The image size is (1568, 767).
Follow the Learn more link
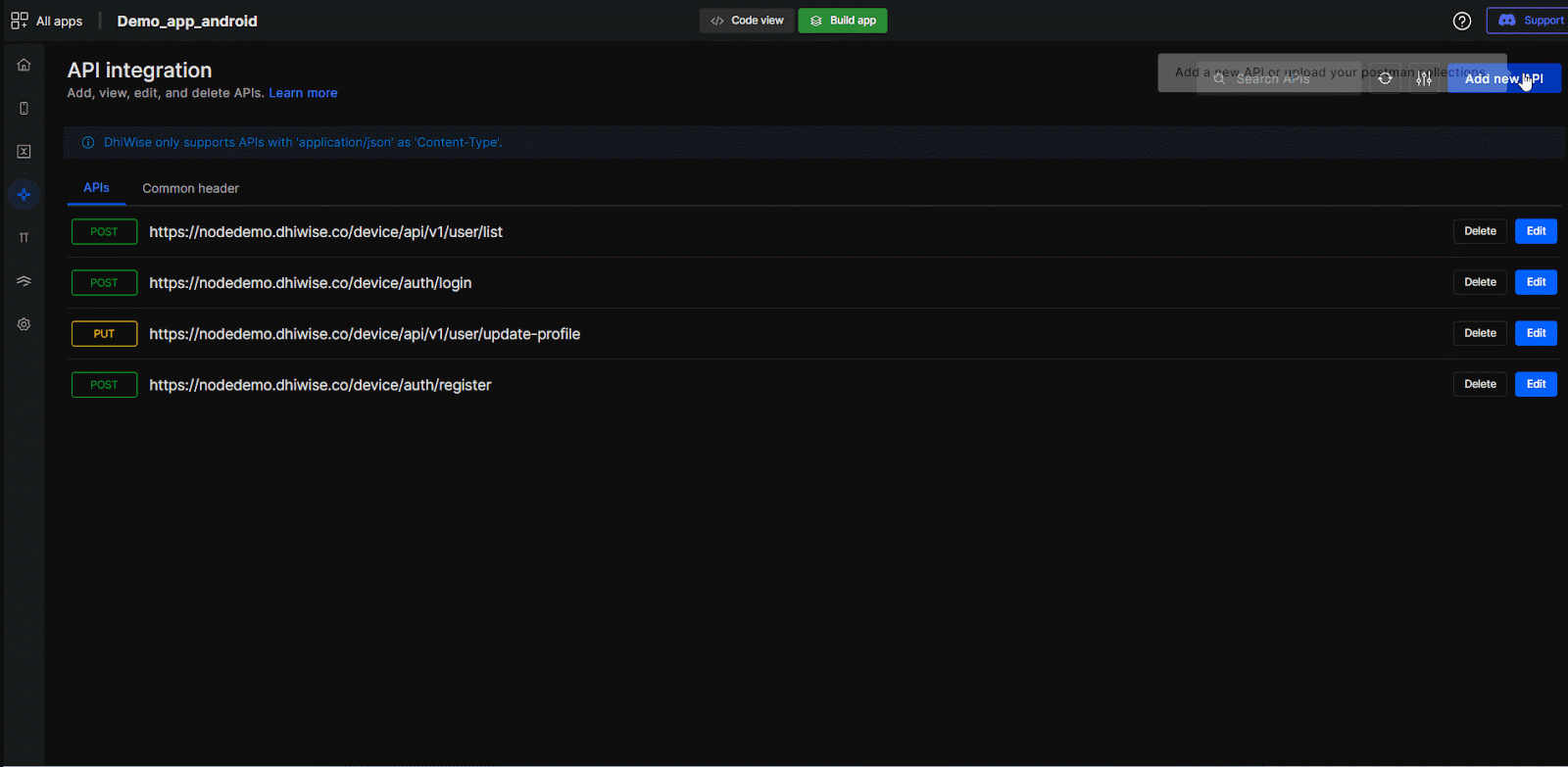(303, 93)
